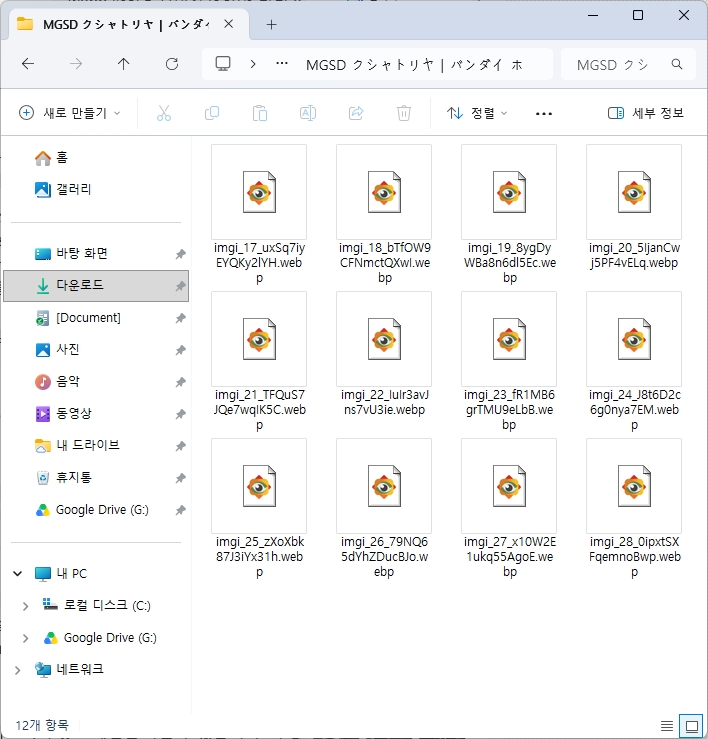Switch to details list view icon

(667, 726)
